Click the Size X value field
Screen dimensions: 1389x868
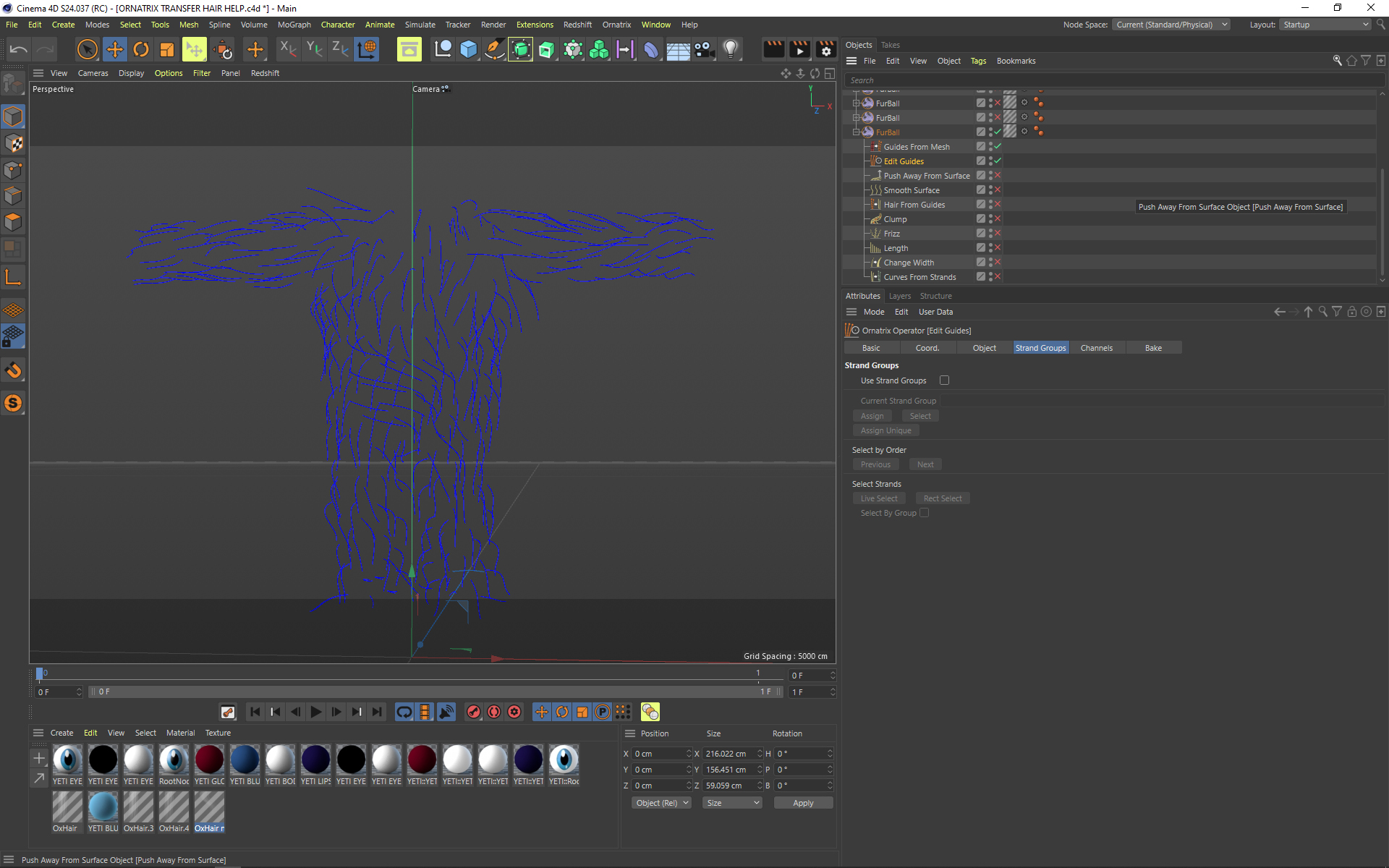(x=729, y=754)
